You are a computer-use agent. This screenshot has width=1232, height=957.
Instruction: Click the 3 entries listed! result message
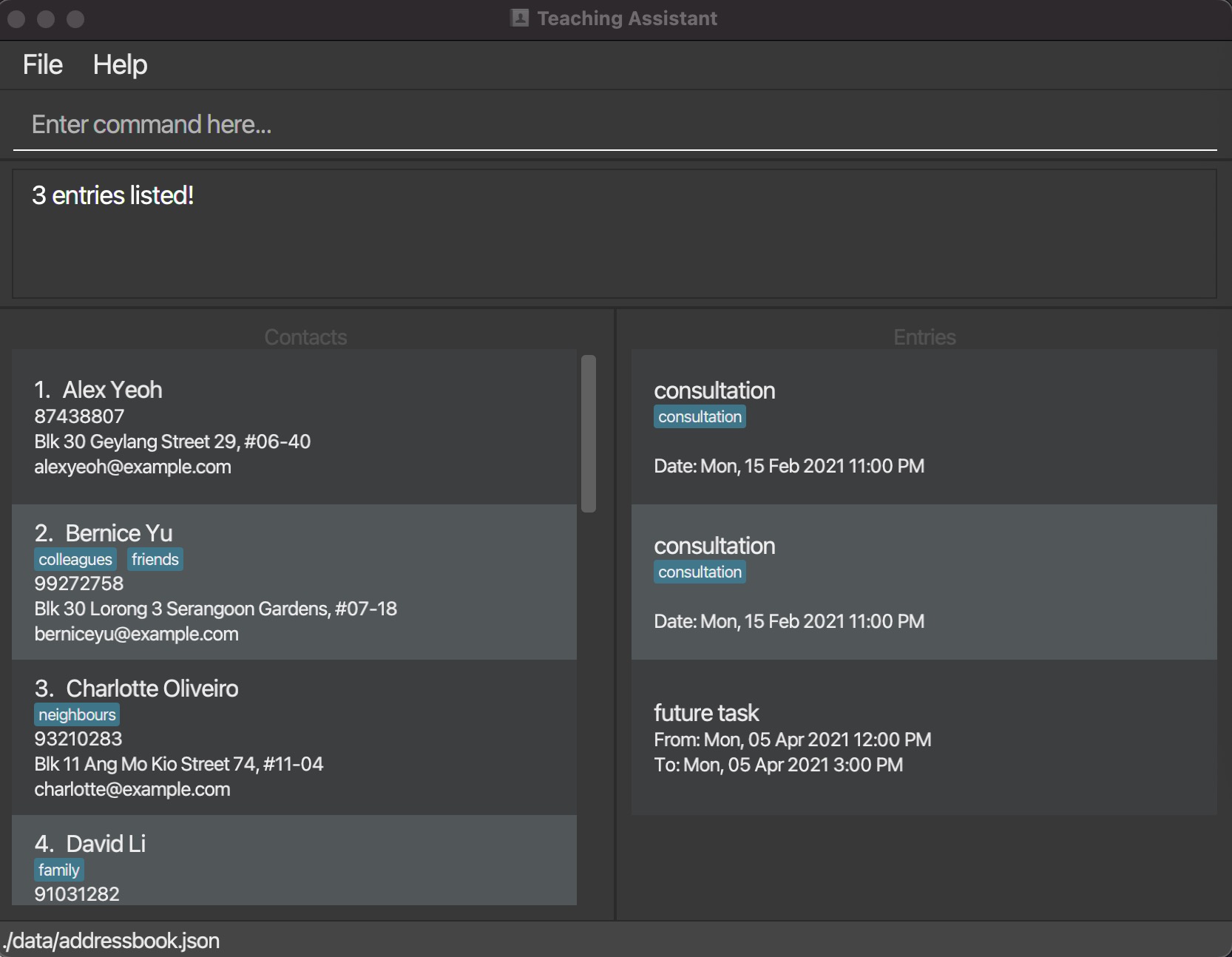pyautogui.click(x=113, y=195)
